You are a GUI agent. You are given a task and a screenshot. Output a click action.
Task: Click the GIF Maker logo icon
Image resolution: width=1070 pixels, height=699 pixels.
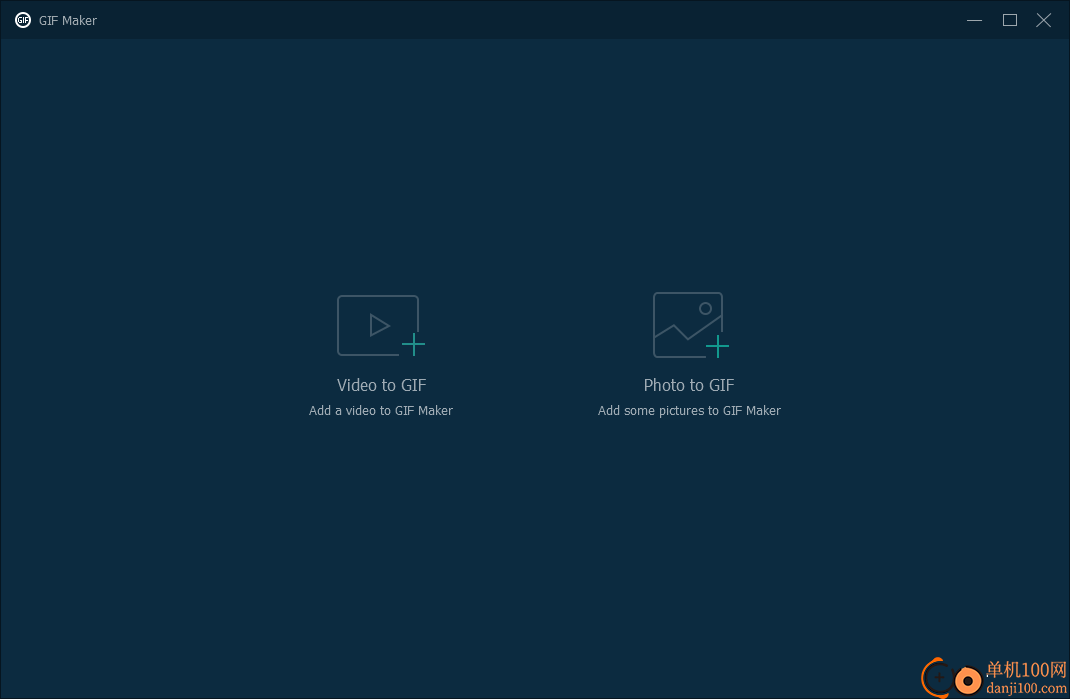[x=23, y=20]
